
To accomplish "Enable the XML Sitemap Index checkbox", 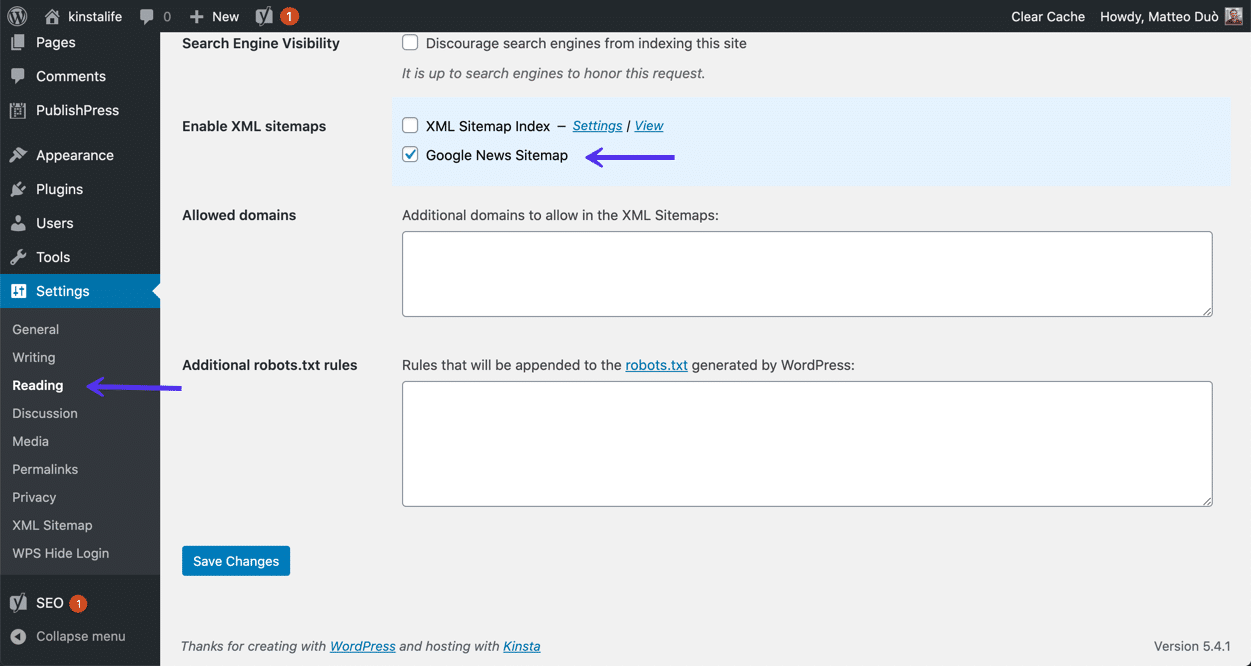I will 410,126.
